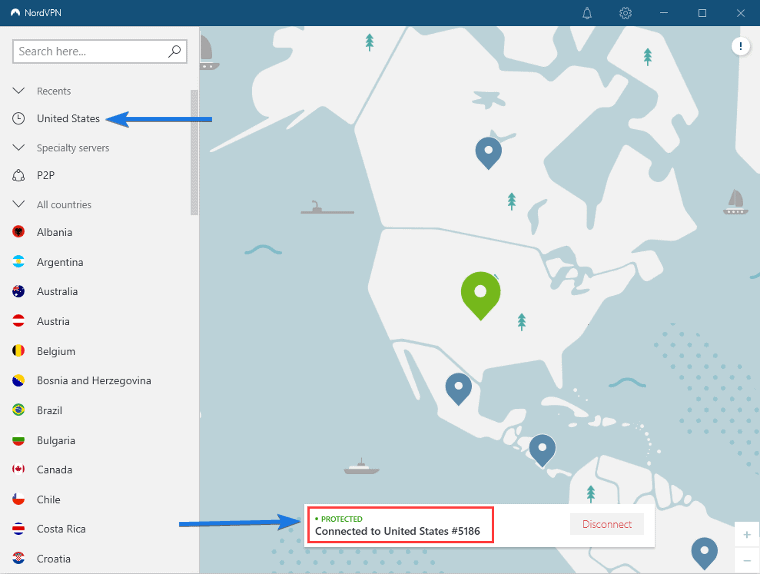
Task: Close the NordVPN window
Action: tap(741, 13)
